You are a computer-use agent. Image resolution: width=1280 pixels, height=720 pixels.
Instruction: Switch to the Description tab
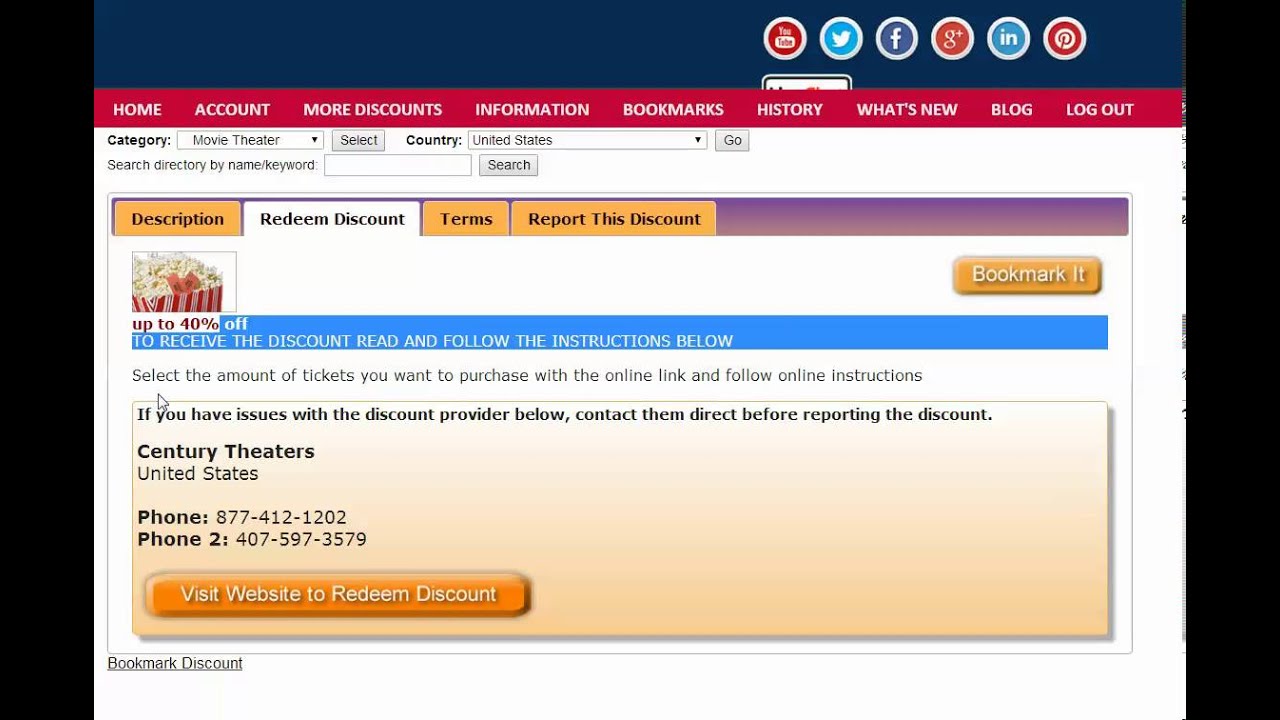(x=178, y=219)
